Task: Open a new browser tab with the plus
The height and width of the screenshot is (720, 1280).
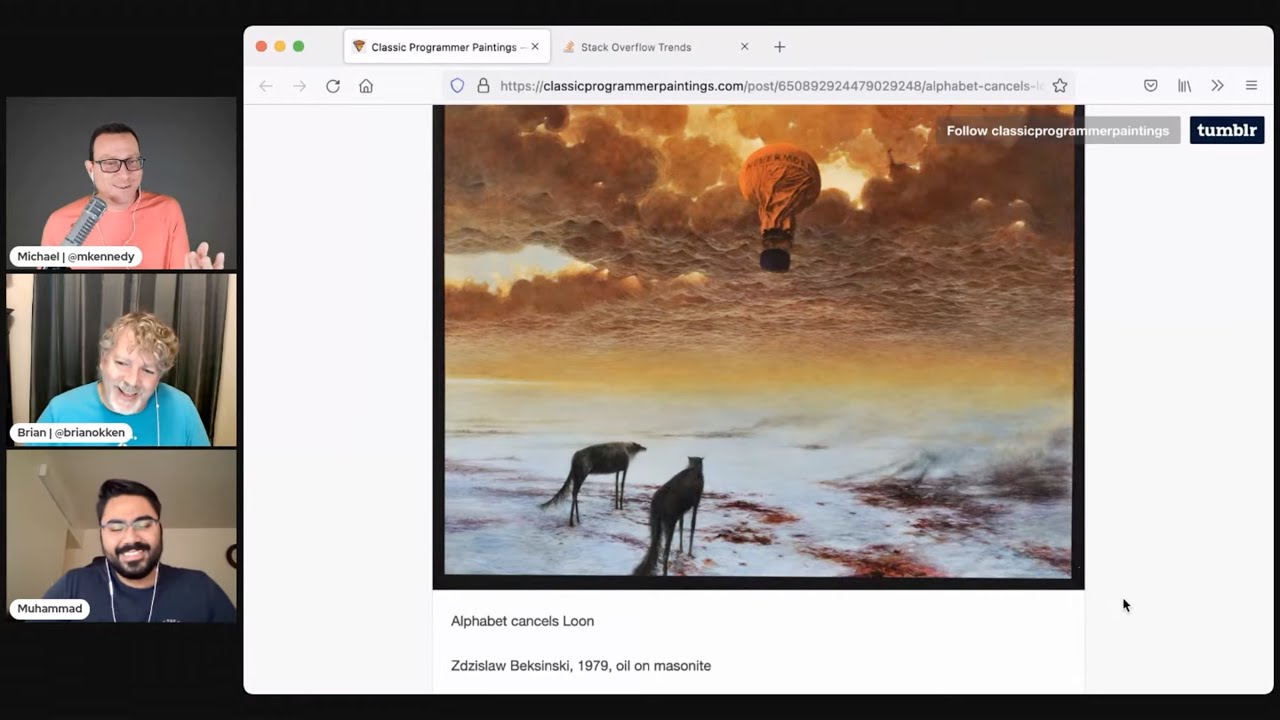Action: point(780,46)
